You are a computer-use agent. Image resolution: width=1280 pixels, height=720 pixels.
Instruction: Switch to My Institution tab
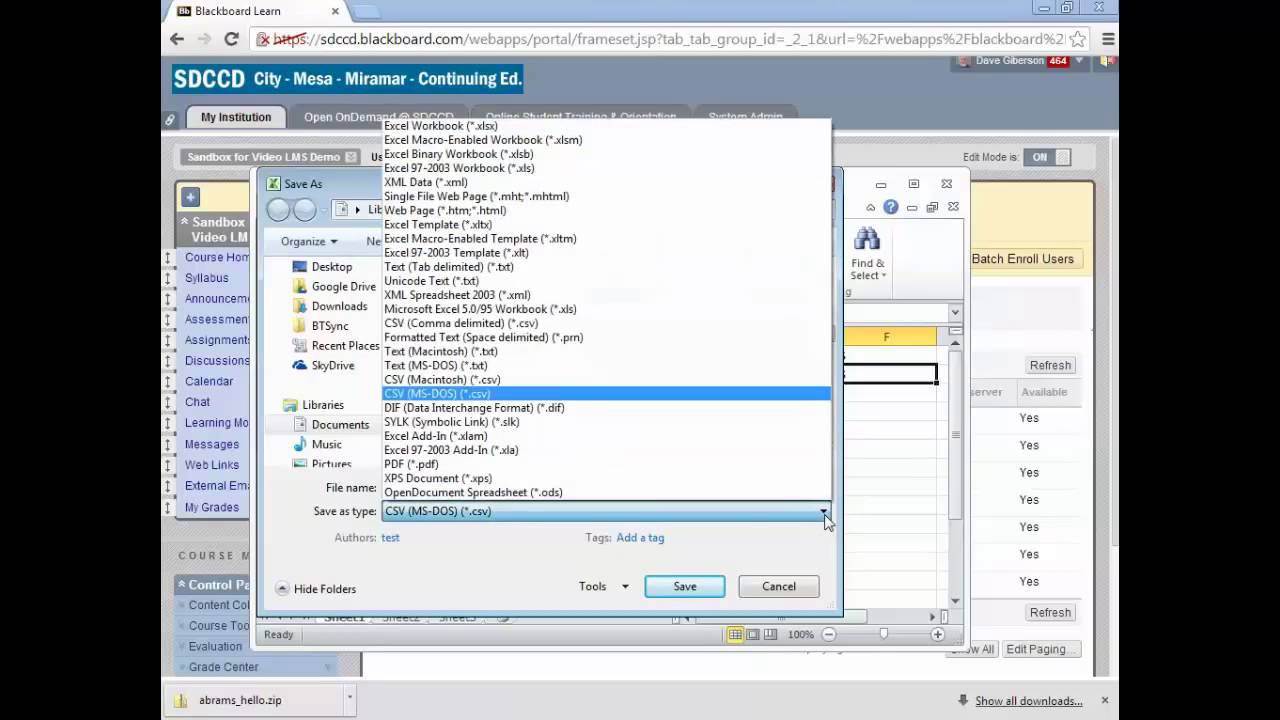[236, 117]
